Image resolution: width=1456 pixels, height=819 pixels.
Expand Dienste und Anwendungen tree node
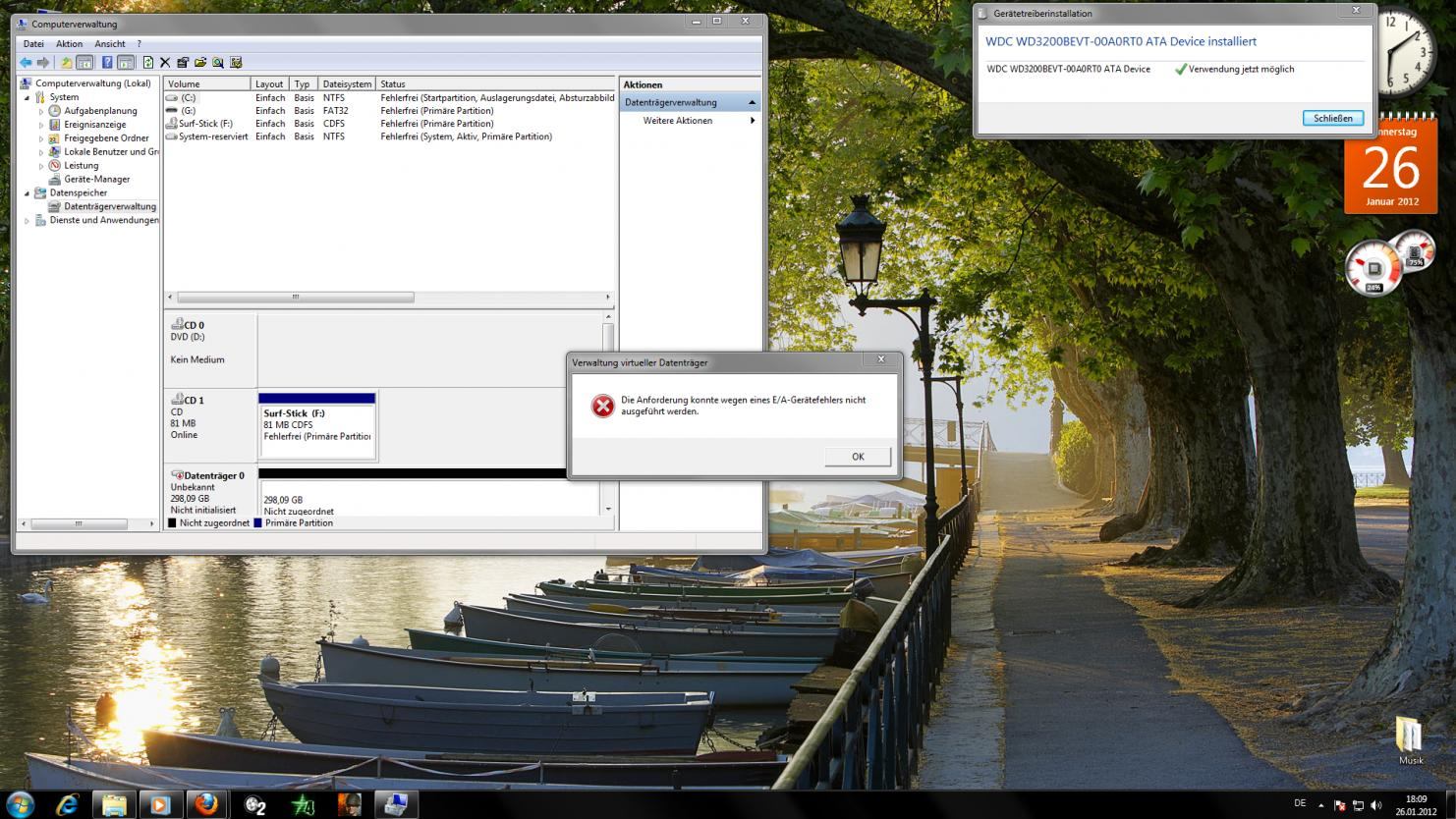(x=28, y=220)
